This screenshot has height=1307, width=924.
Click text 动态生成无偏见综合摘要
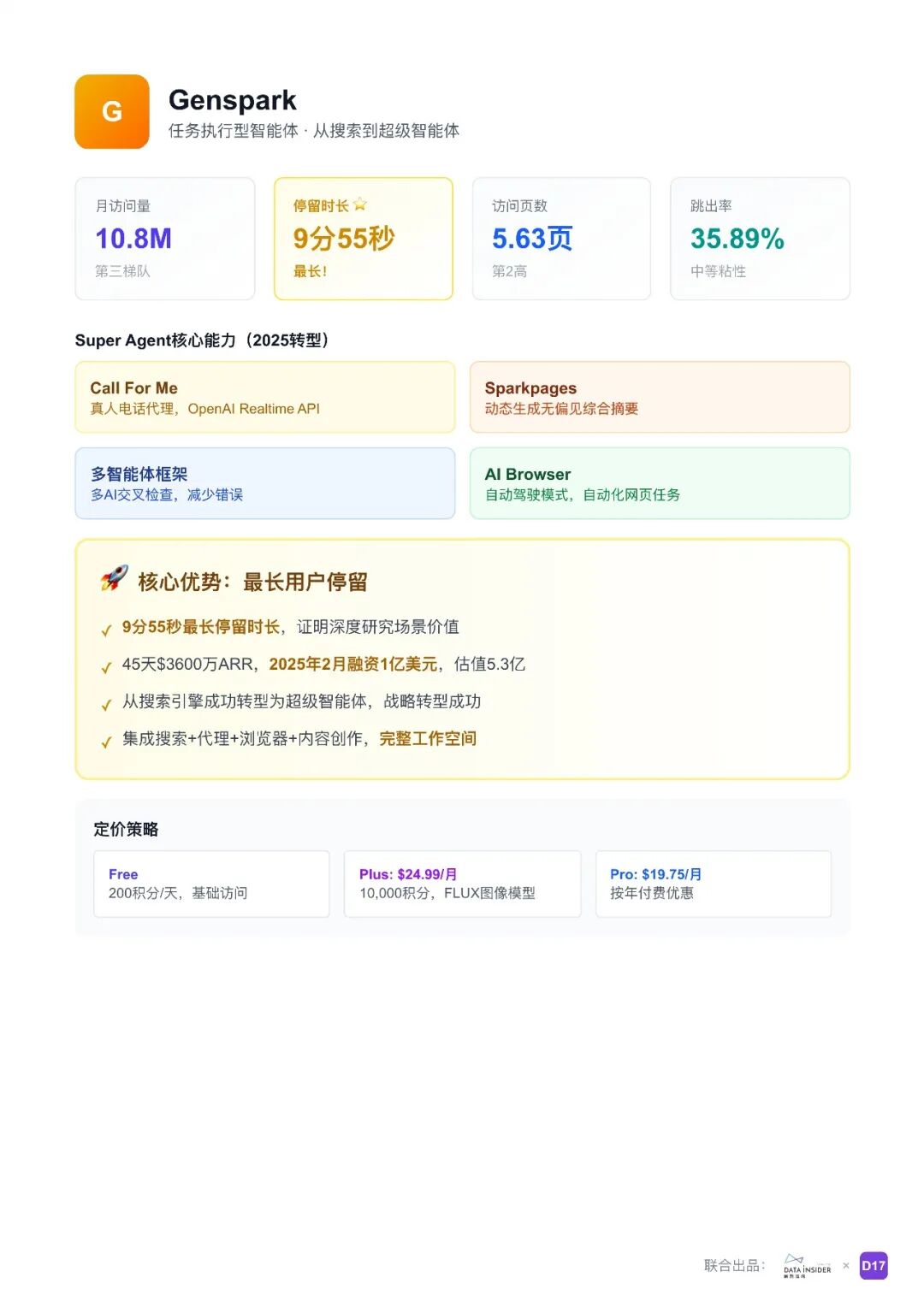click(x=561, y=409)
